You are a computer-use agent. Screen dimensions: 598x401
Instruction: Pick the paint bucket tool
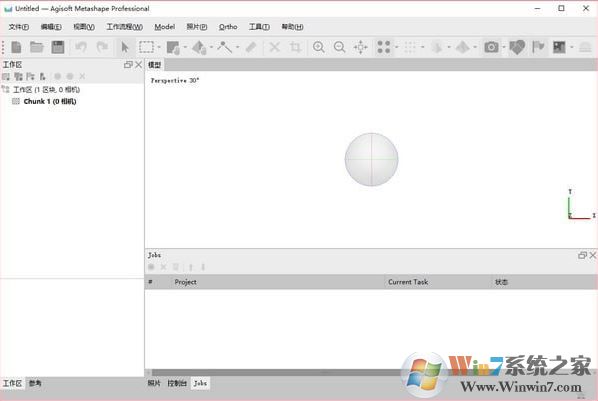tap(199, 47)
